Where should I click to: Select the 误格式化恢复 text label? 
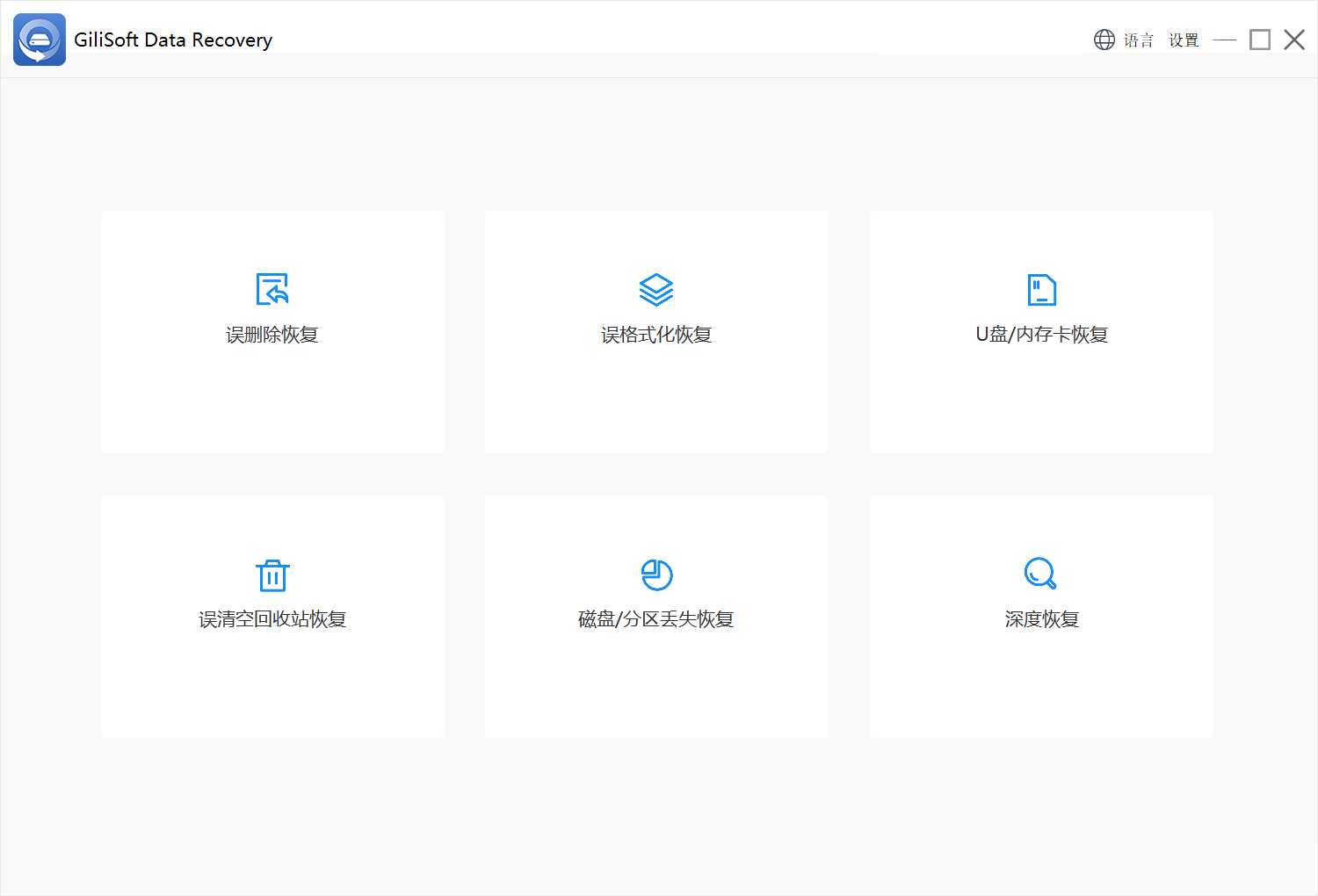pos(656,335)
